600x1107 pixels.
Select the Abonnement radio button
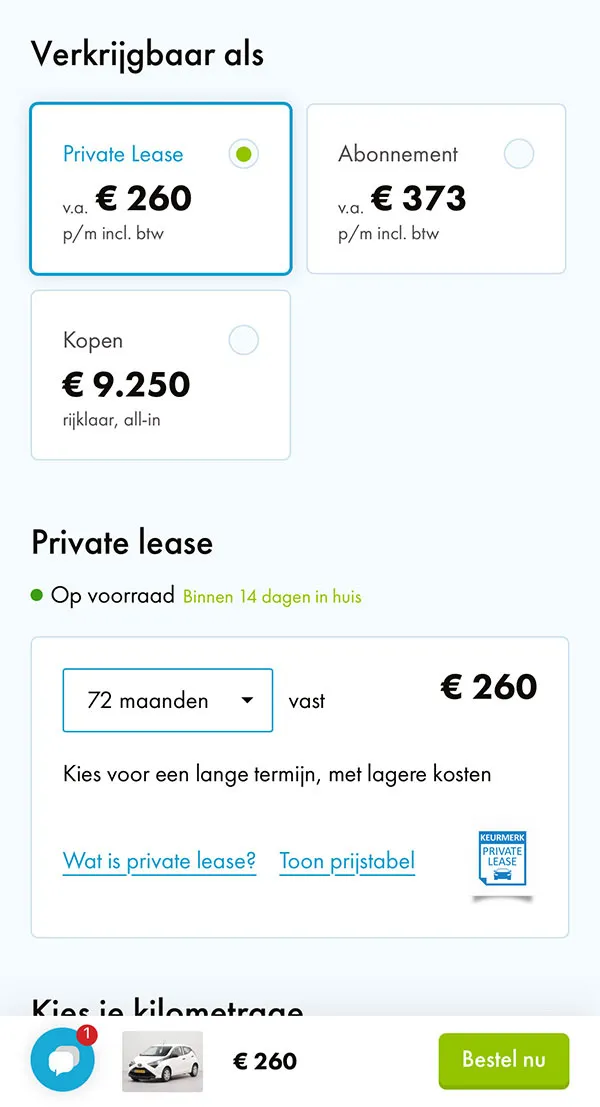519,154
